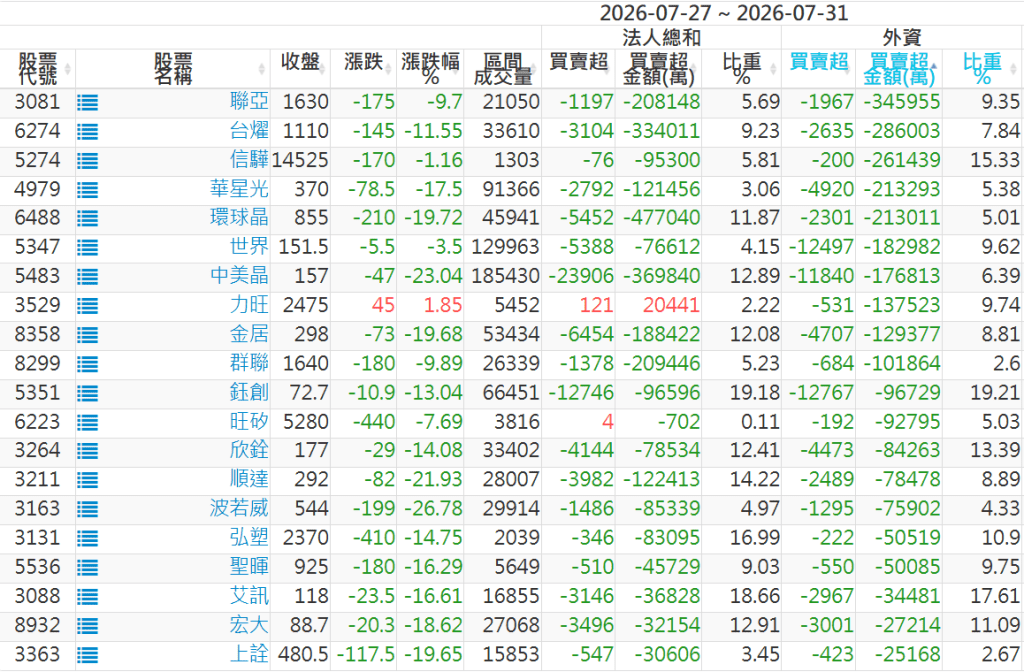This screenshot has width=1024, height=672.
Task: Open list icon for stock 5536 聖暉
Action: (88, 568)
